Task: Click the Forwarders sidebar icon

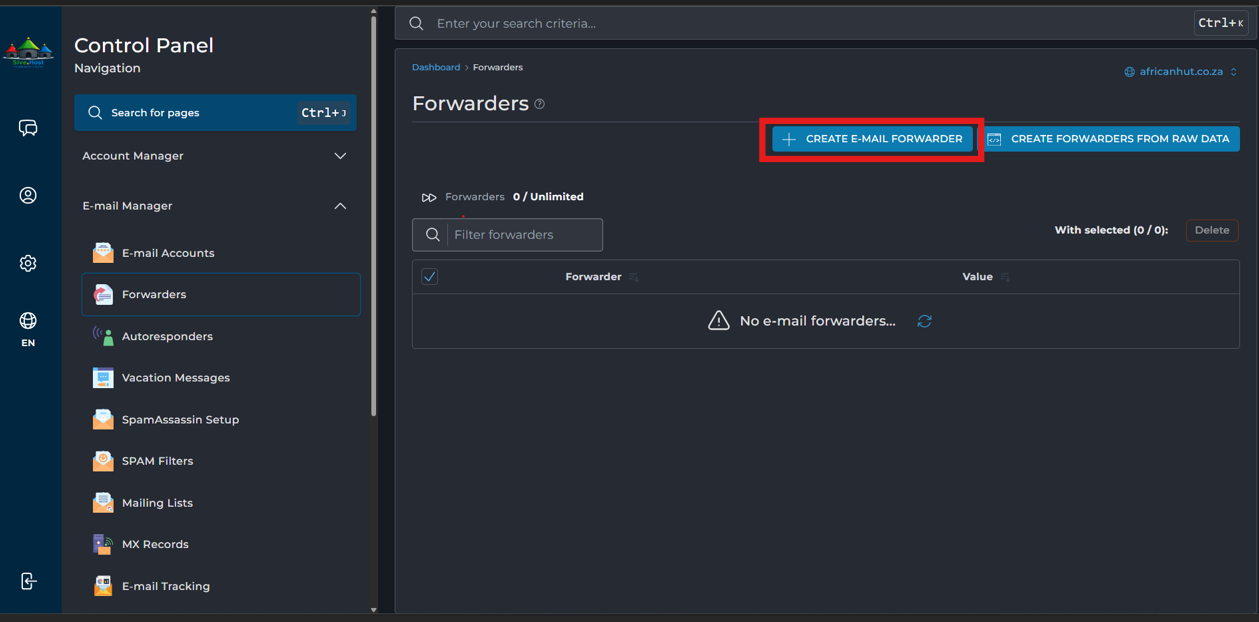Action: pyautogui.click(x=103, y=294)
